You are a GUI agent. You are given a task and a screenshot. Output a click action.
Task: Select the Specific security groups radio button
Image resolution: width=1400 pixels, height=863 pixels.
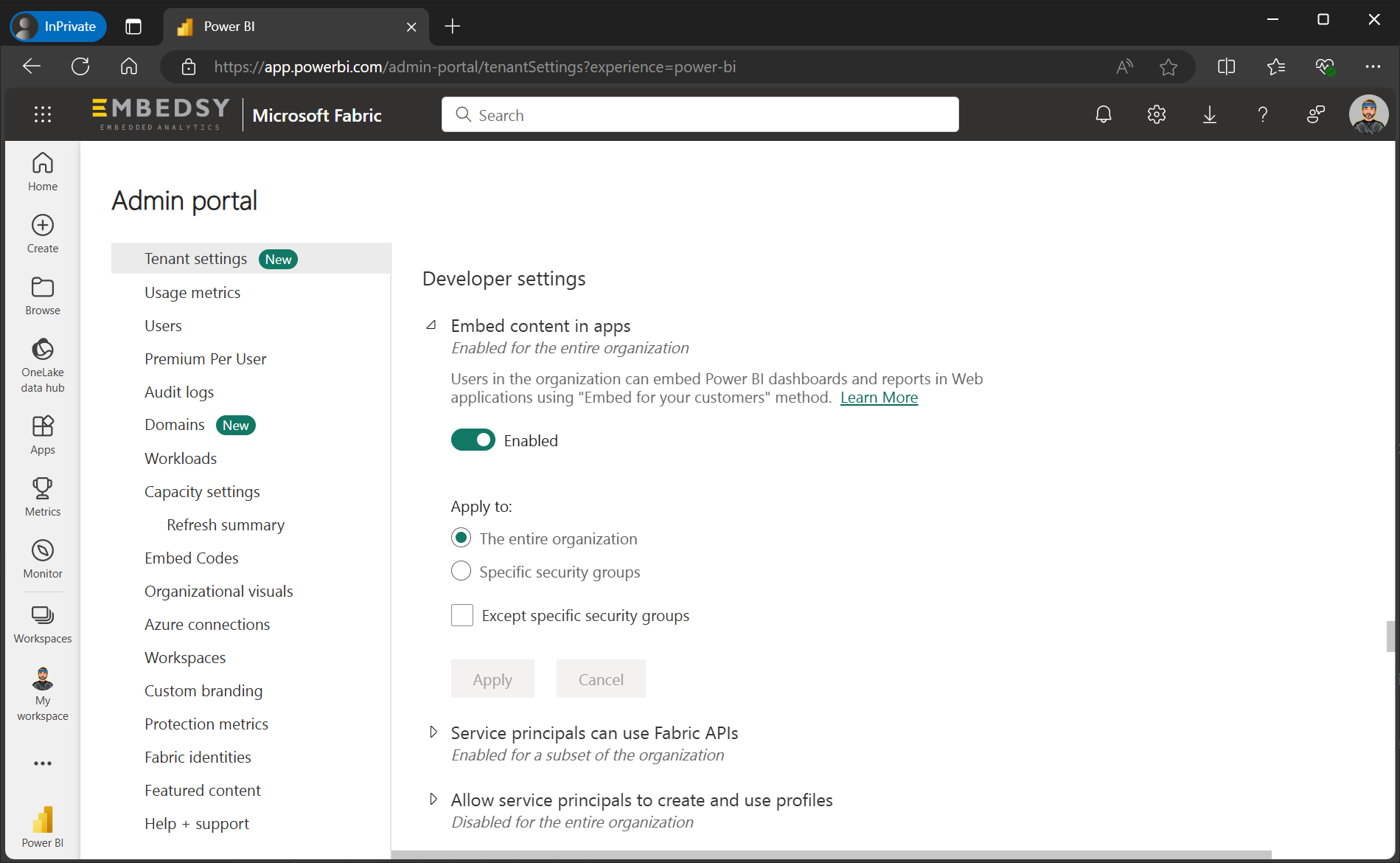pyautogui.click(x=461, y=571)
